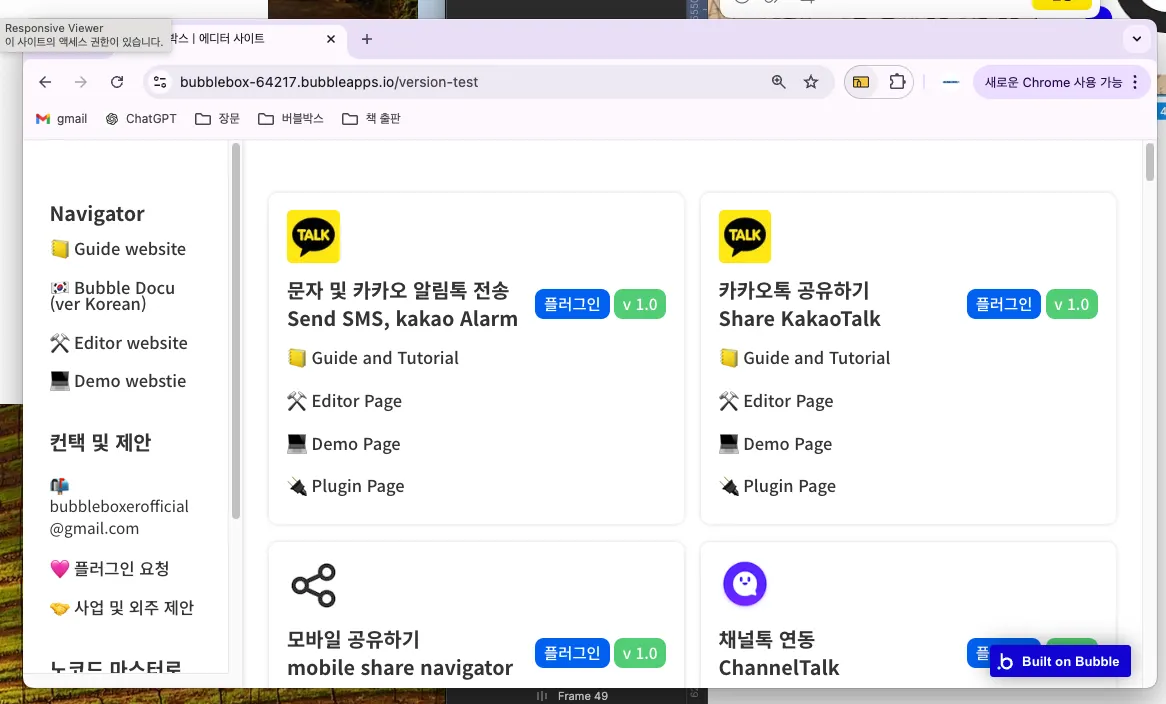The image size is (1166, 704).
Task: Click 사업 및 외주 제안 in sidebar
Action: (122, 607)
